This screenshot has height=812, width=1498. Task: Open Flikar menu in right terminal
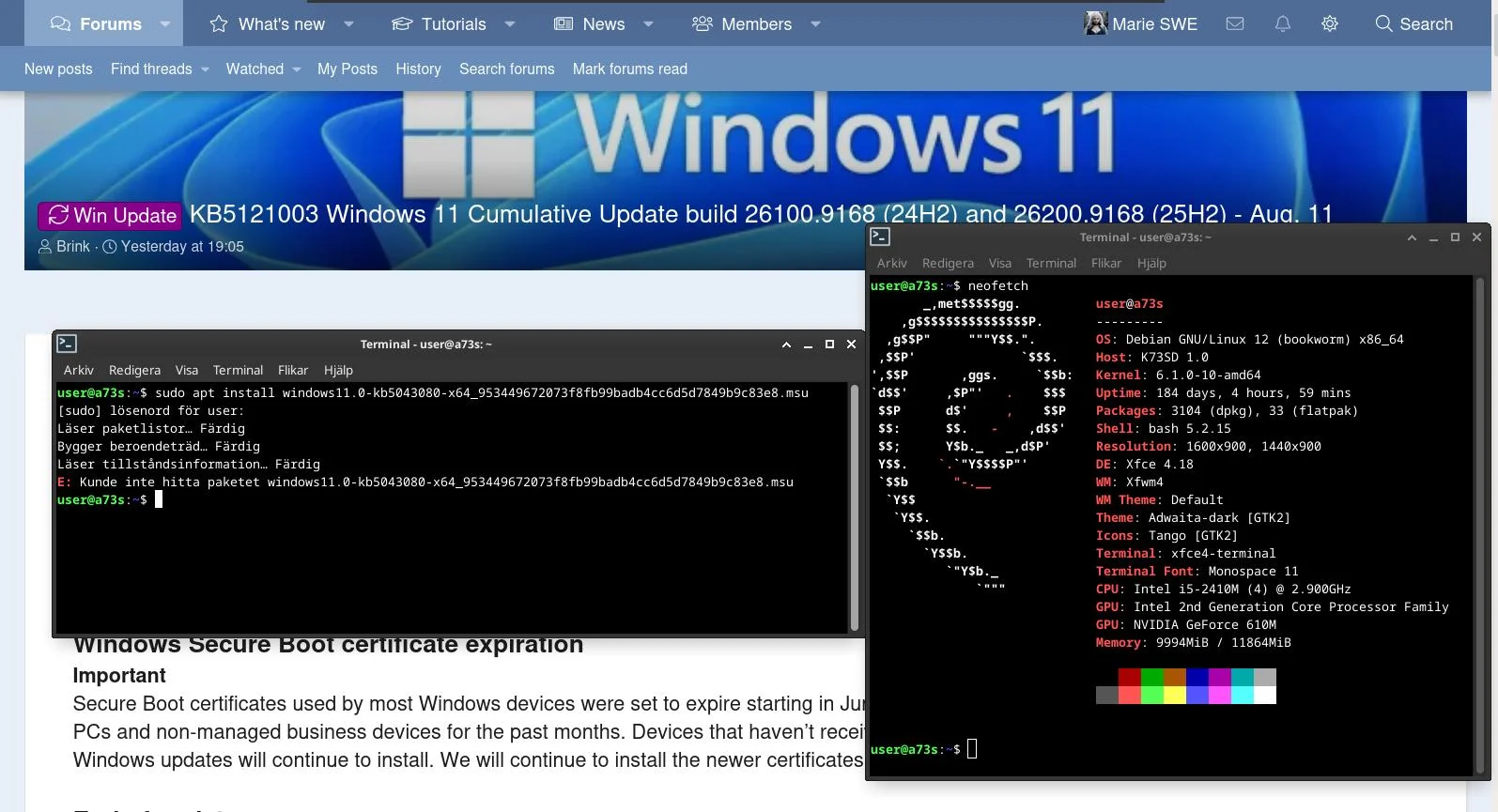(1106, 263)
